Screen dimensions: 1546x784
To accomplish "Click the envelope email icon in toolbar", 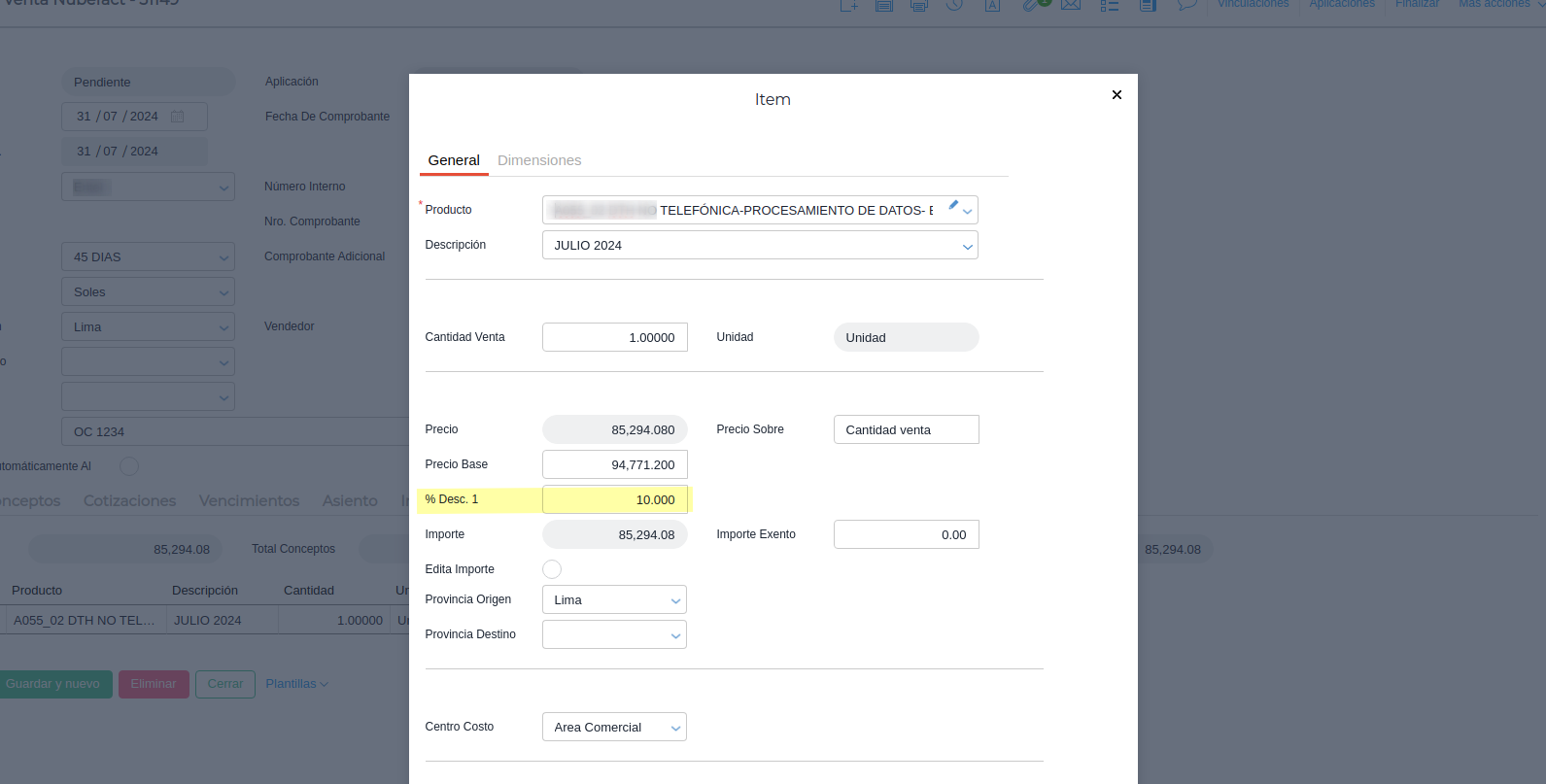I will tap(1071, 5).
